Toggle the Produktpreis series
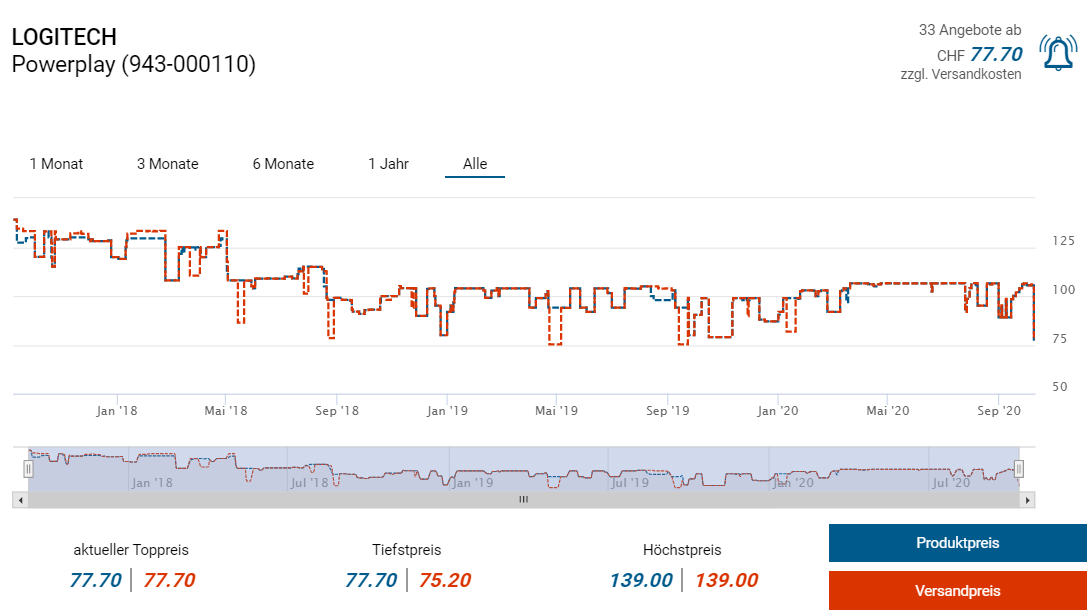The width and height of the screenshot is (1092, 616). 957,543
